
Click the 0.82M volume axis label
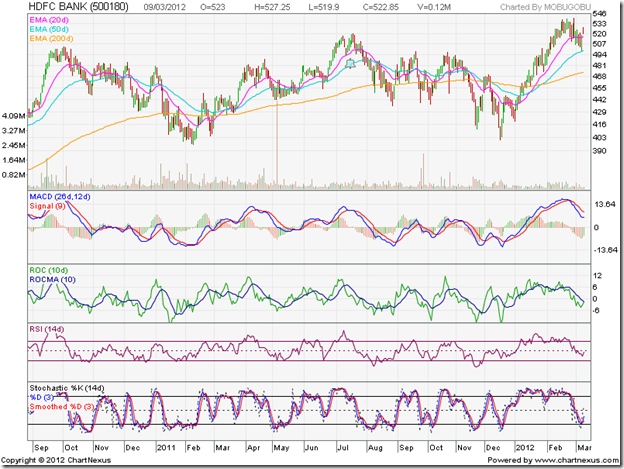point(14,175)
